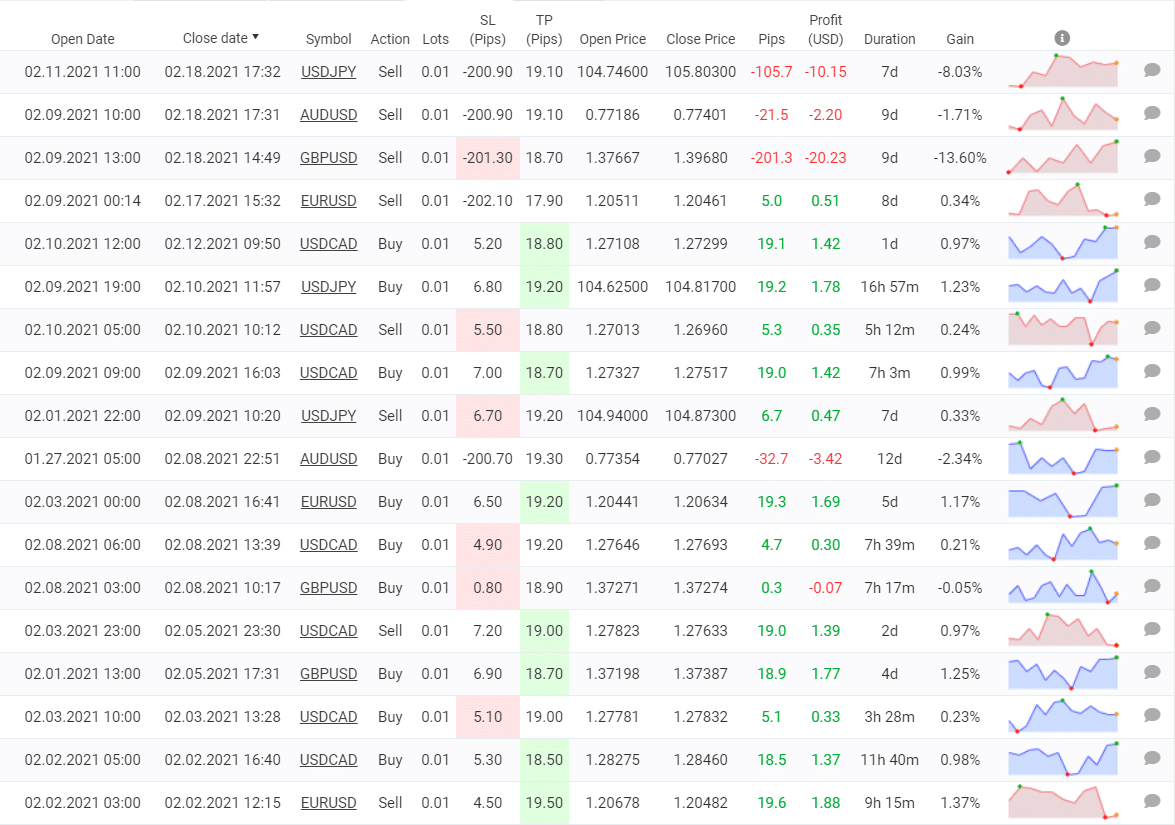View sparkline chart for trade with -2.34% gain
The image size is (1175, 825).
click(x=1063, y=458)
